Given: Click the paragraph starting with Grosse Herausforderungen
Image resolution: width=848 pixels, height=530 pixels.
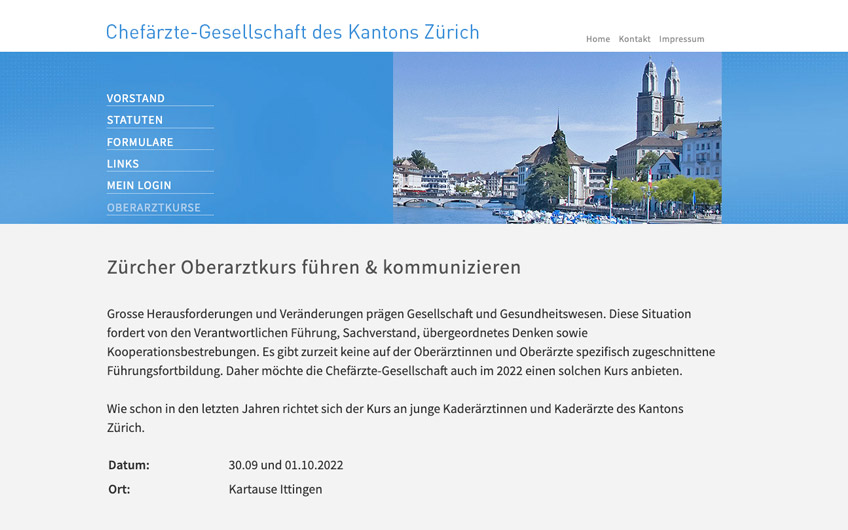Looking at the screenshot, I should 411,342.
